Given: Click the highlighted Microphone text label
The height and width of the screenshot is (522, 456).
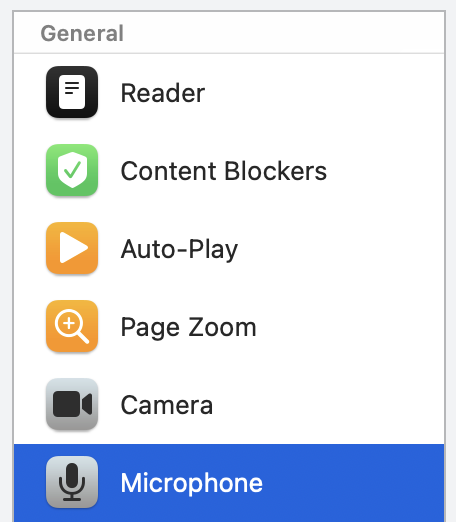Looking at the screenshot, I should 192,483.
